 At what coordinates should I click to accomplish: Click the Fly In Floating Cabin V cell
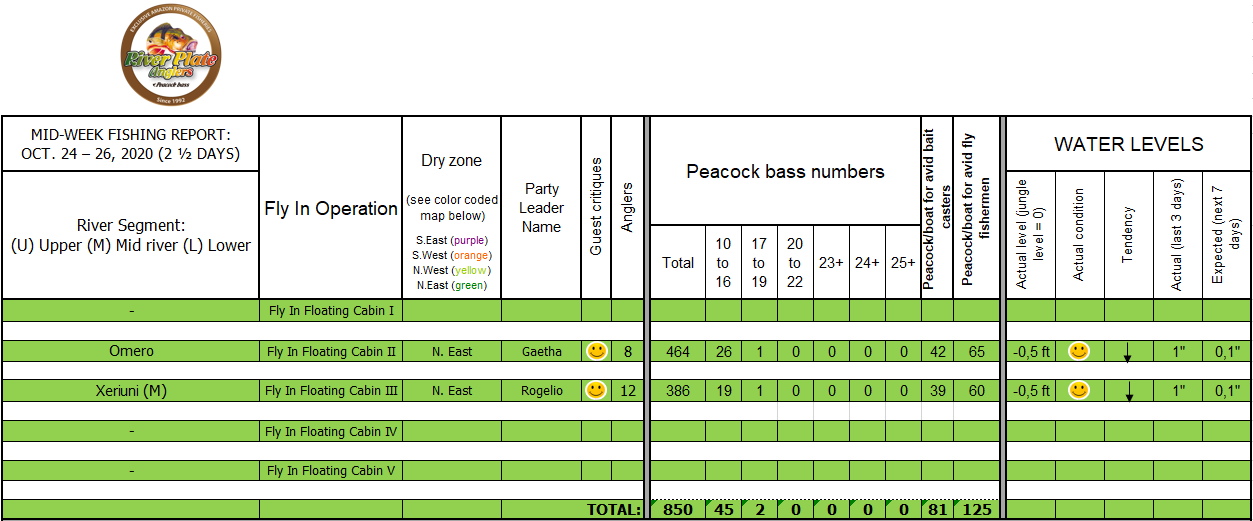click(331, 470)
